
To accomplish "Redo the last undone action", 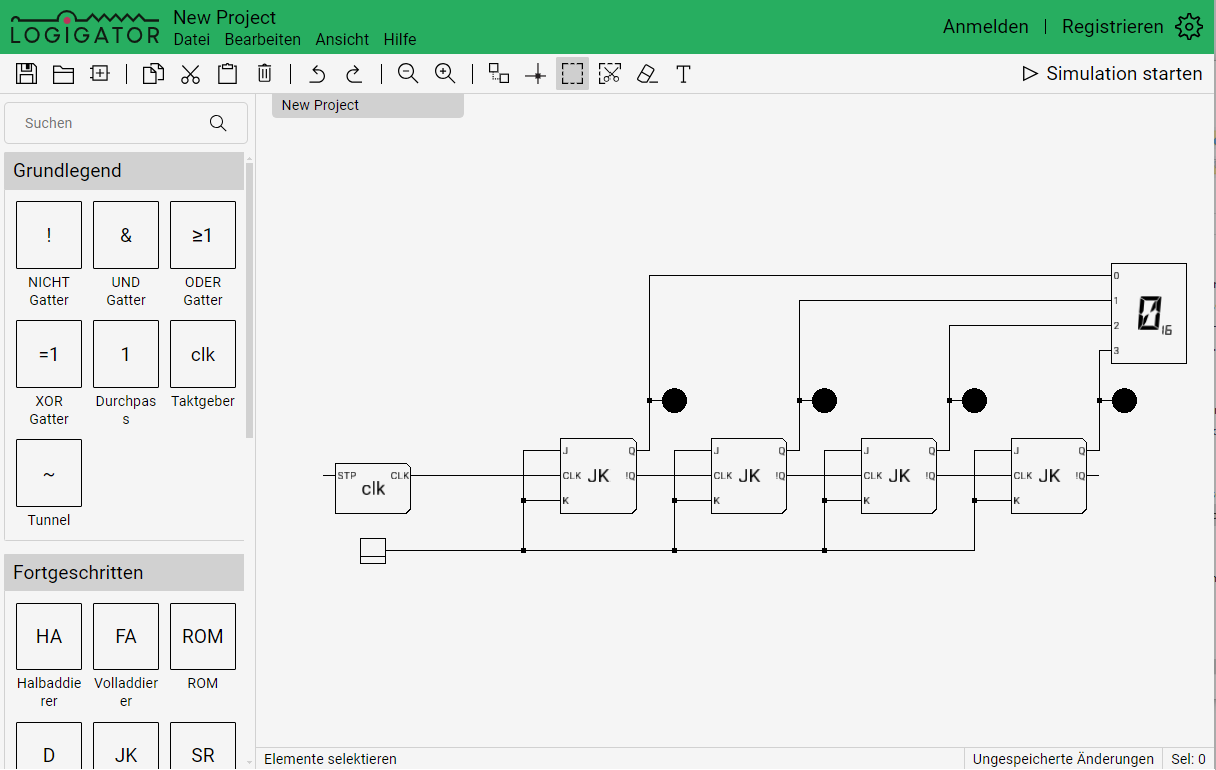I will point(354,74).
